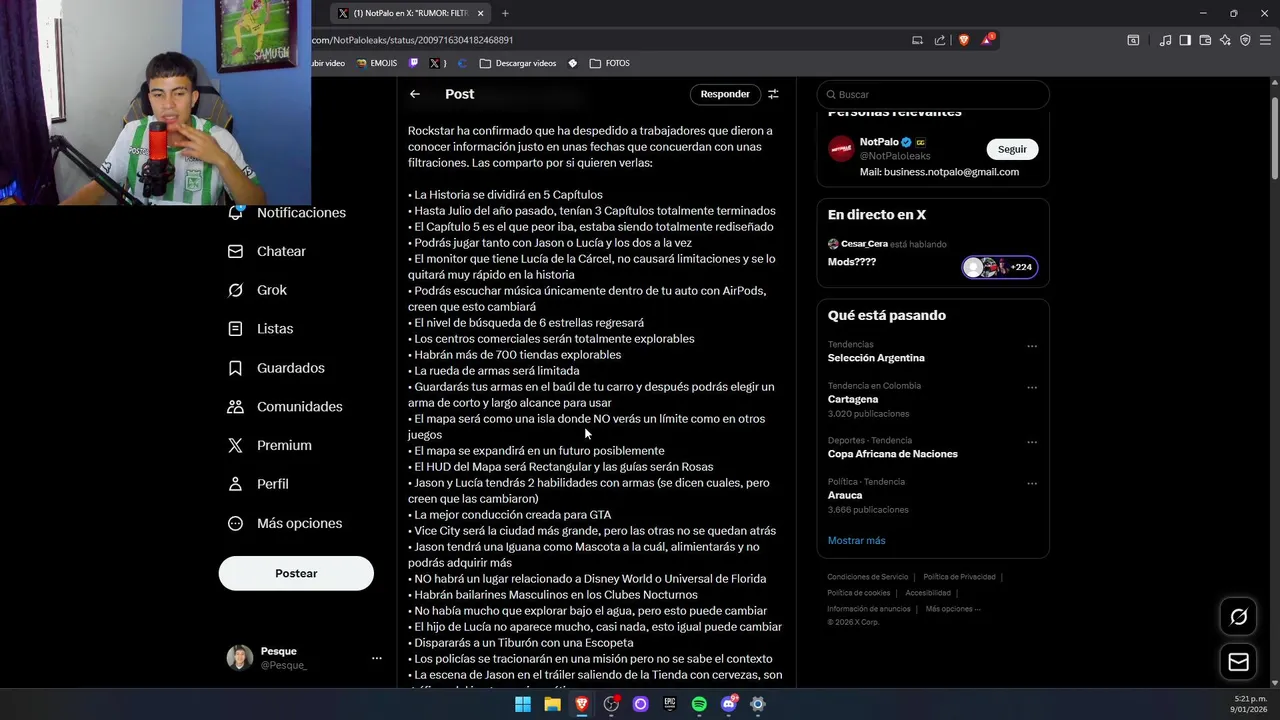Screen dimensions: 1280x720
Task: Open options for Cartagena trend
Action: click(x=1032, y=388)
